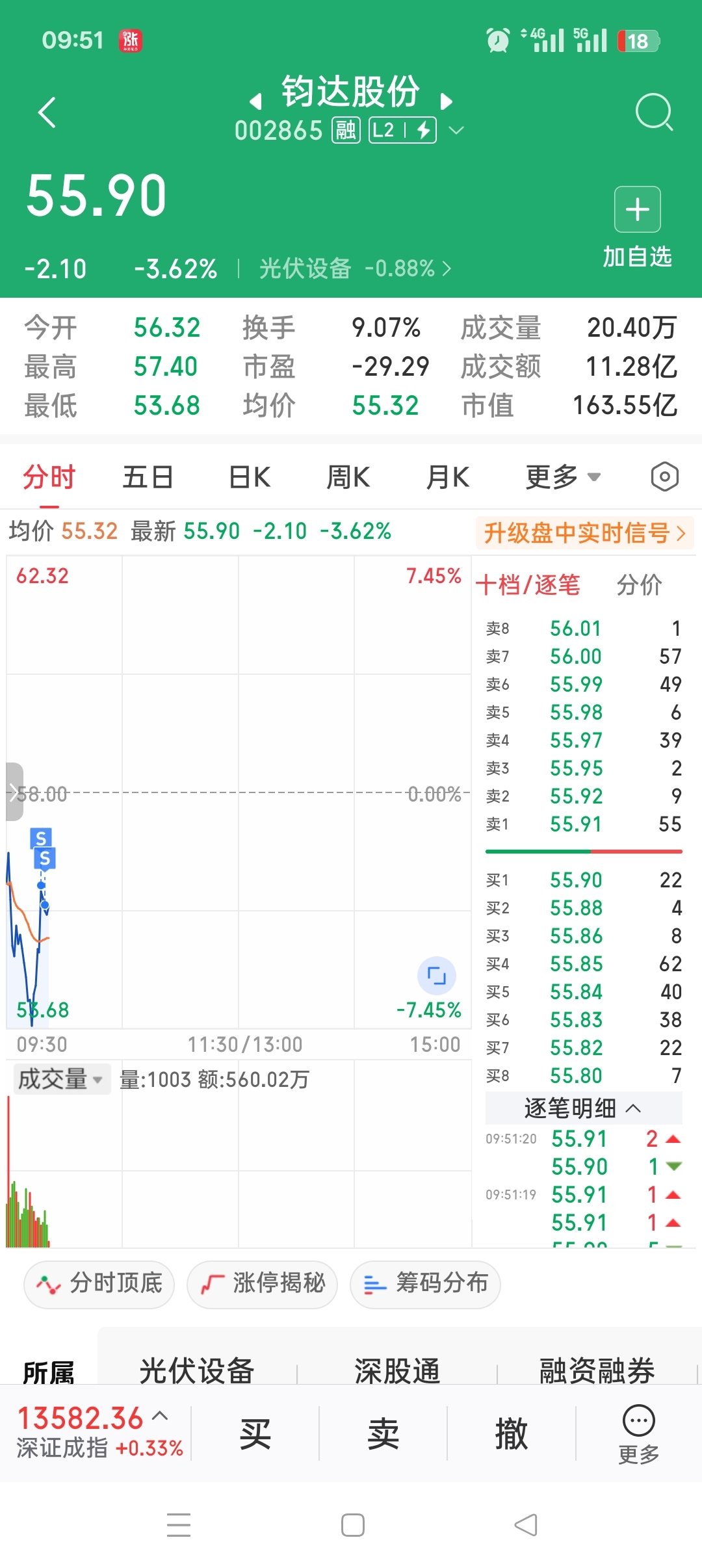Open 深股通 category under 所属
702x1568 pixels.
397,1371
